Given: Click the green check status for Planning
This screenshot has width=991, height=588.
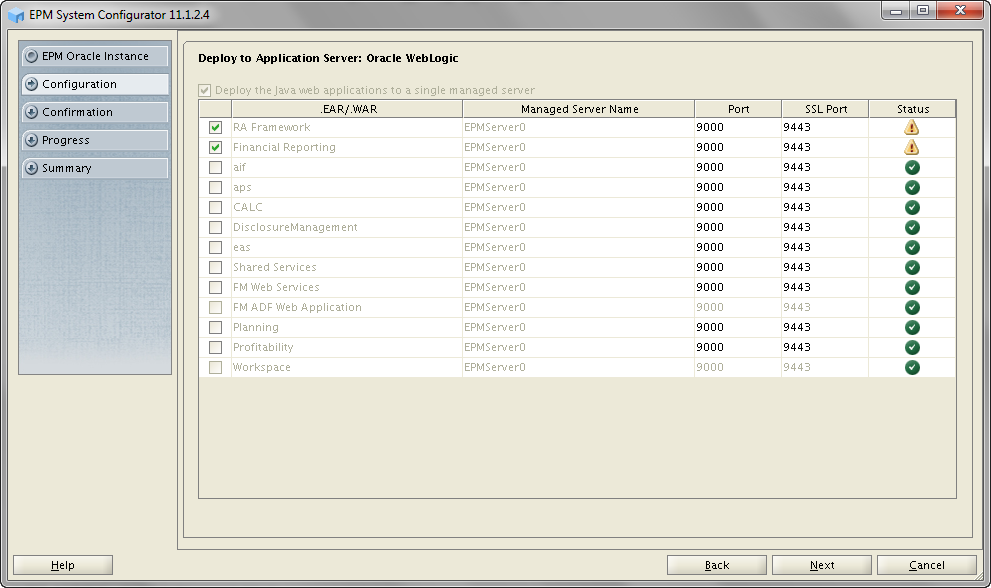Looking at the screenshot, I should pyautogui.click(x=912, y=328).
